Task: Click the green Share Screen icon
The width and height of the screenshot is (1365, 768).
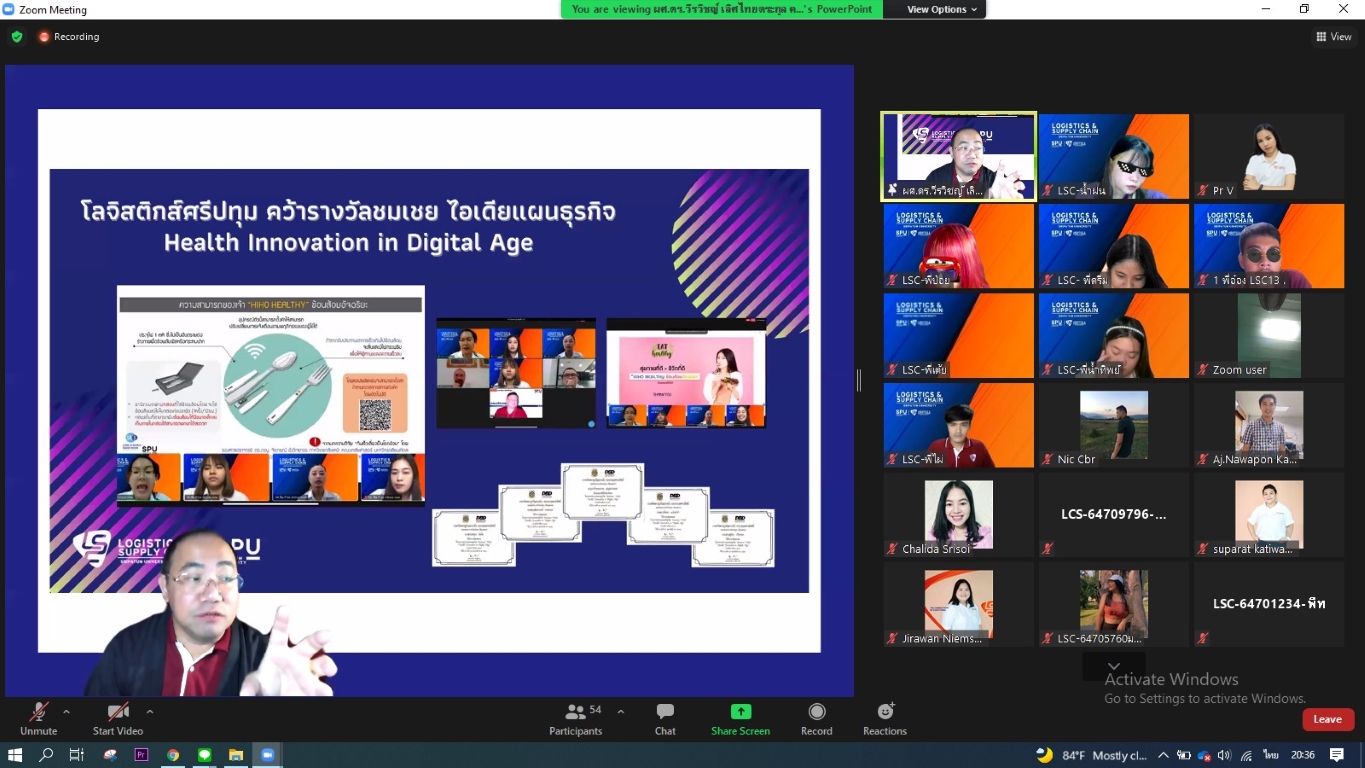Action: coord(740,712)
